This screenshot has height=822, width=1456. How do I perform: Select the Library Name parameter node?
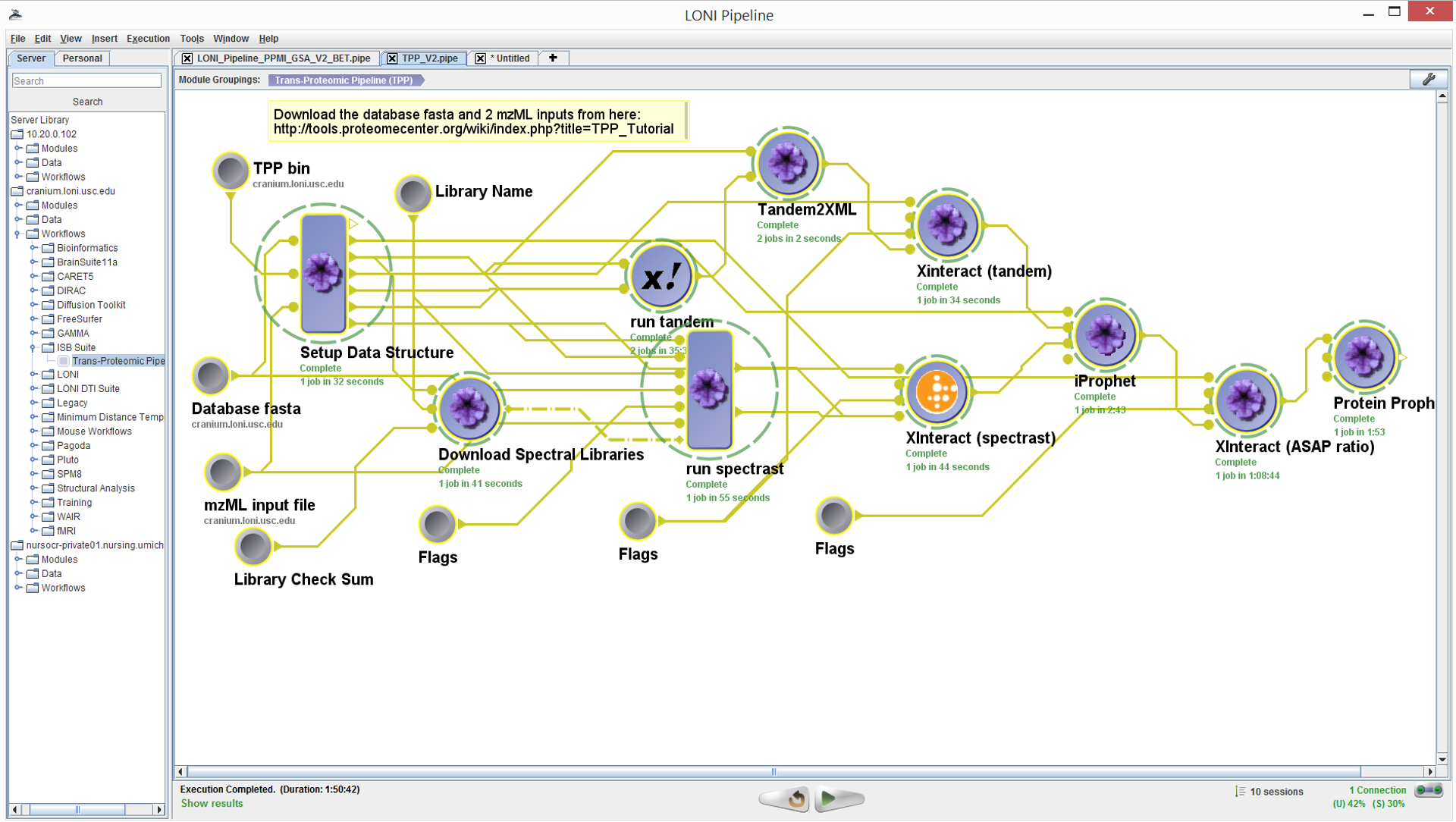pos(413,194)
